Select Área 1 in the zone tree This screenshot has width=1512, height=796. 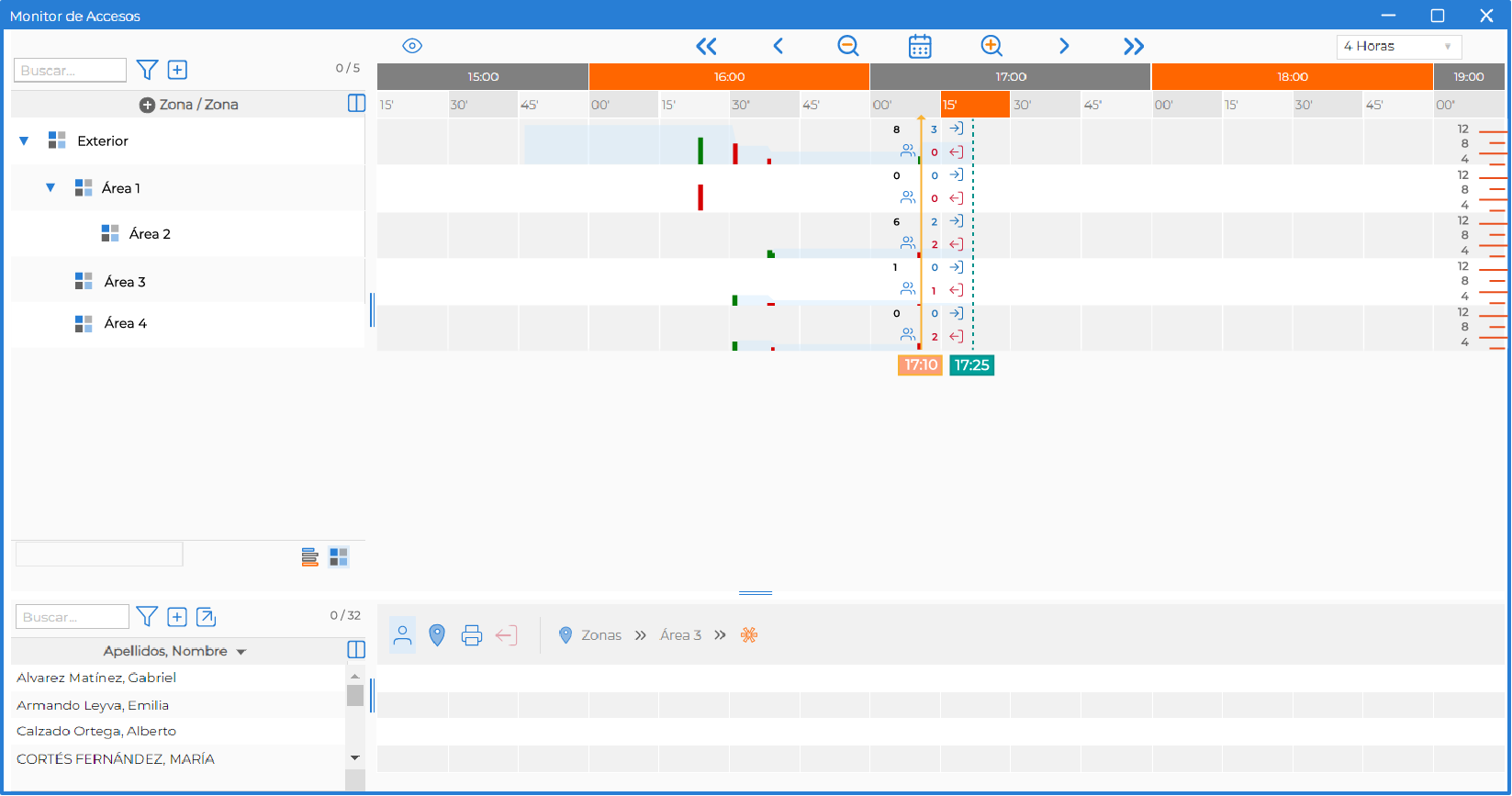coord(121,187)
